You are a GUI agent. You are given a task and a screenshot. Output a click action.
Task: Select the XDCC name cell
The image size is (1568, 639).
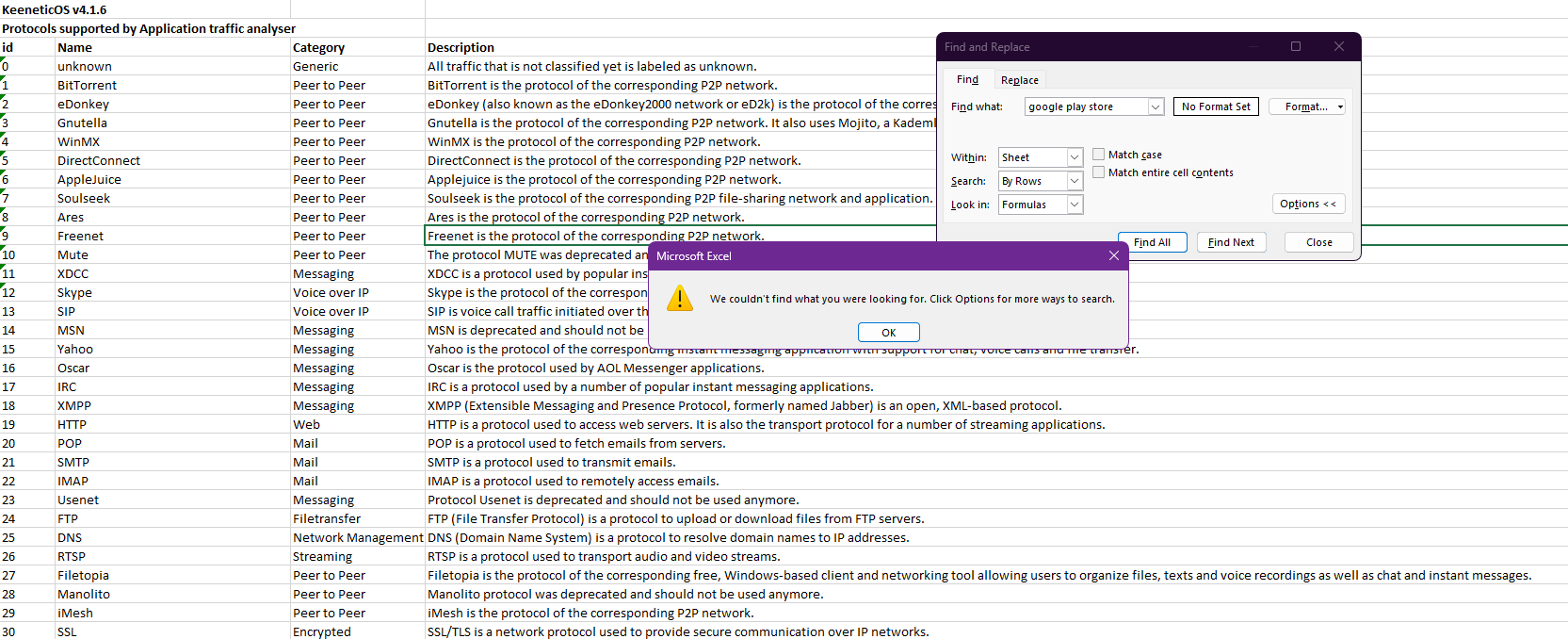pos(172,273)
